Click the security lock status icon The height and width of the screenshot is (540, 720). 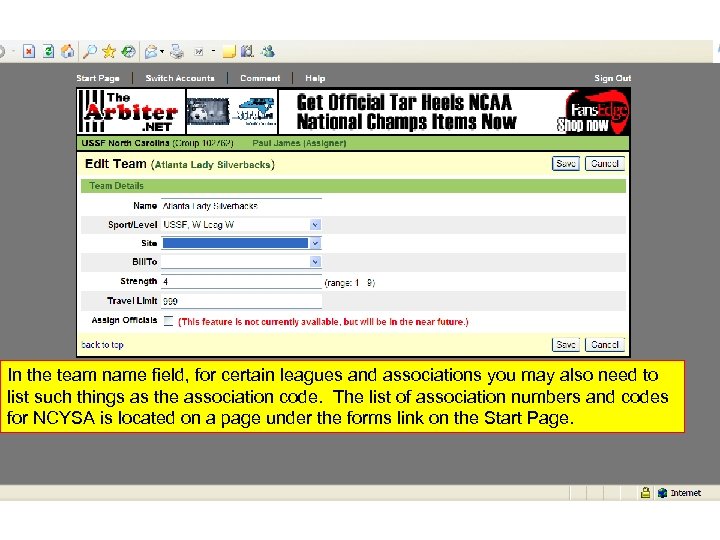645,493
